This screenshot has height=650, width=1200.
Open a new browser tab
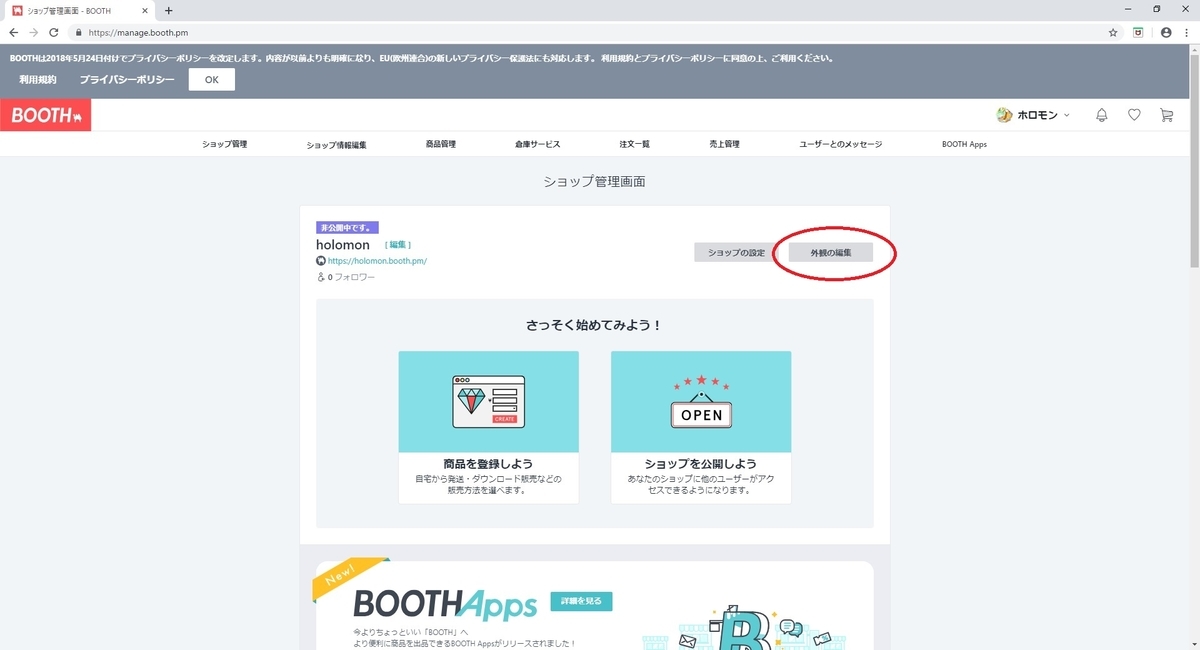click(x=168, y=10)
